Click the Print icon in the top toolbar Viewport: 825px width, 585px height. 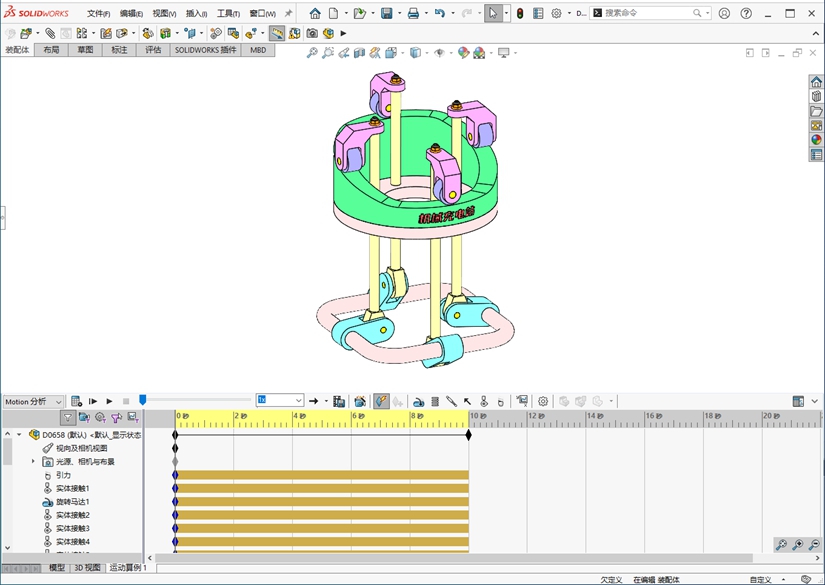(x=413, y=14)
